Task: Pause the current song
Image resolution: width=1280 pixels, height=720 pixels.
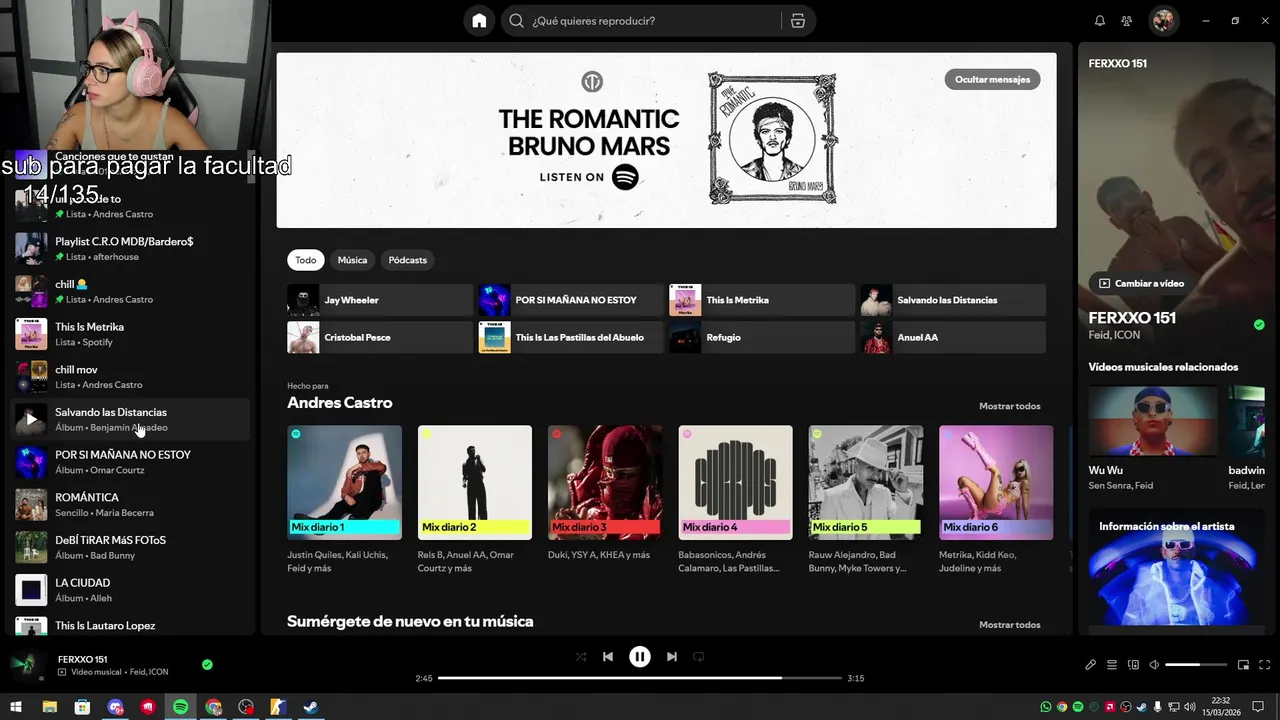Action: pos(640,657)
